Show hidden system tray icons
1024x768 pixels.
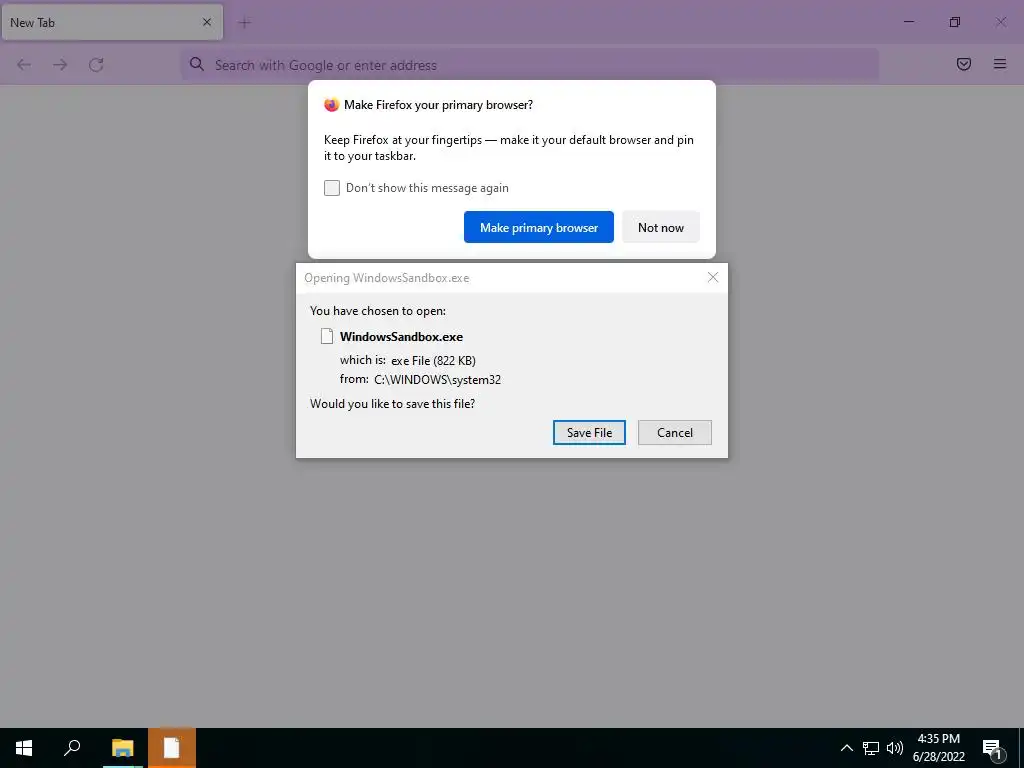846,748
